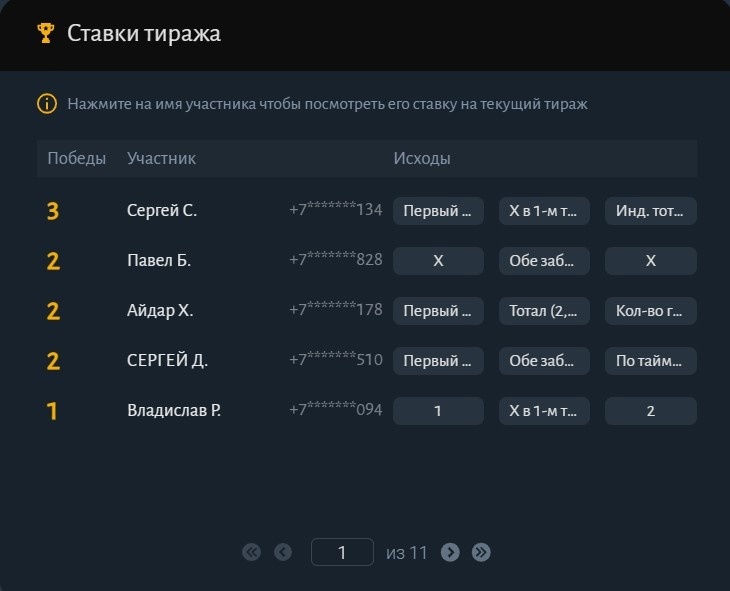Select participant Айдар Х.
This screenshot has width=730, height=591.
click(x=160, y=310)
